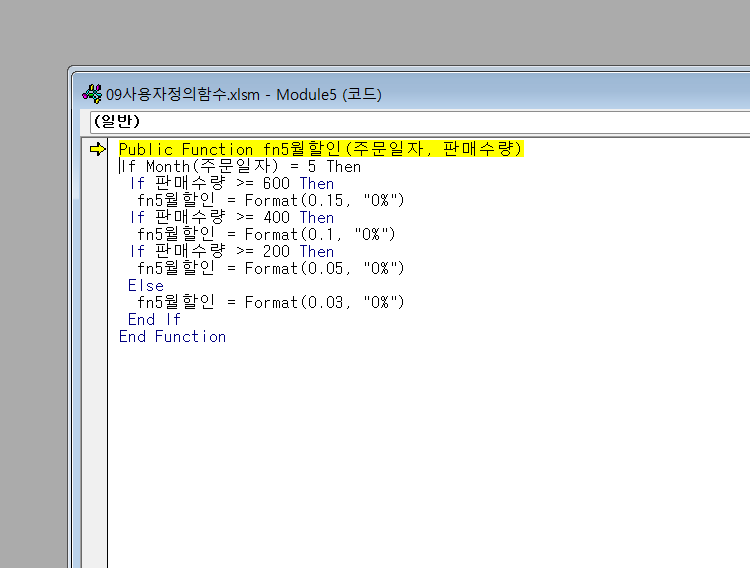Viewport: 750px width, 568px height.
Task: Click the yellow execution arrow in margin
Action: pos(97,149)
